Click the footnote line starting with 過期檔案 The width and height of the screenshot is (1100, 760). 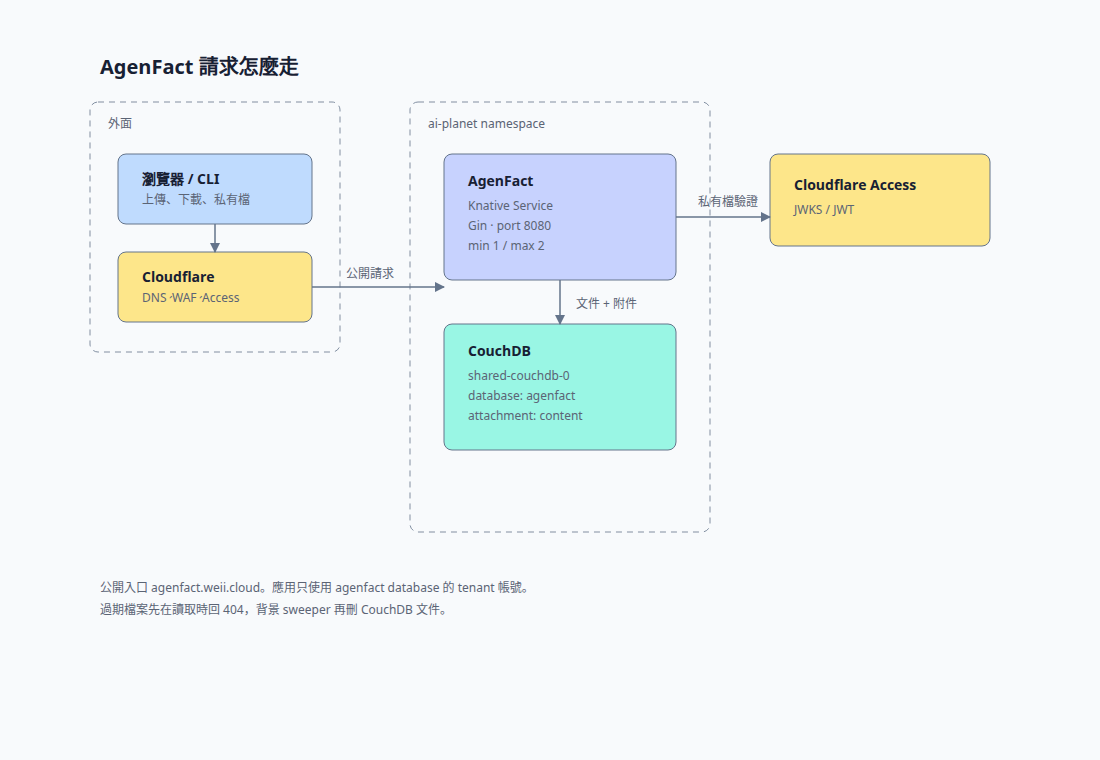[273, 609]
